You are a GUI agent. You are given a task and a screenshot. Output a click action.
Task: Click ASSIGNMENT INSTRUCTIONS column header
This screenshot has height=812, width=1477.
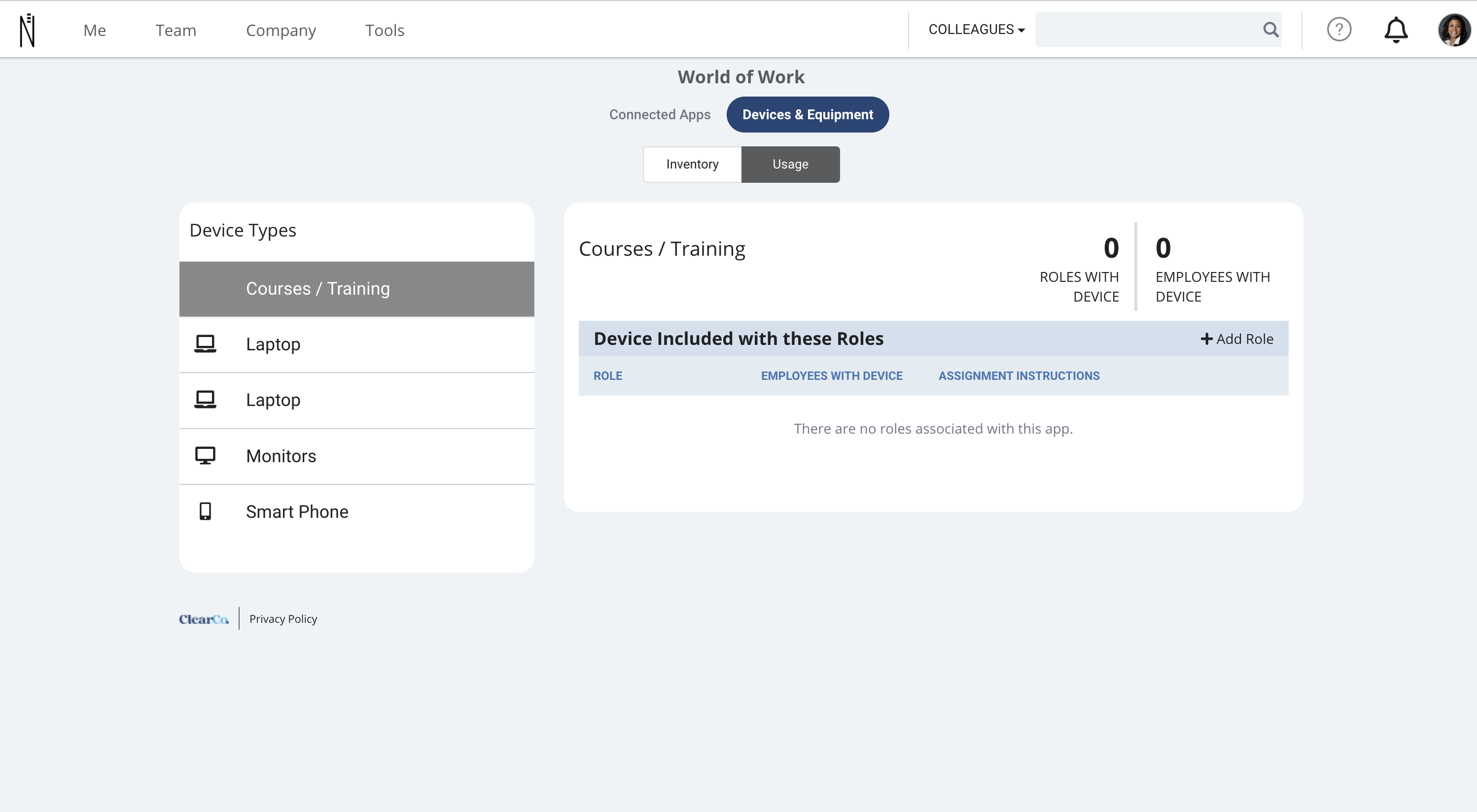(1019, 376)
